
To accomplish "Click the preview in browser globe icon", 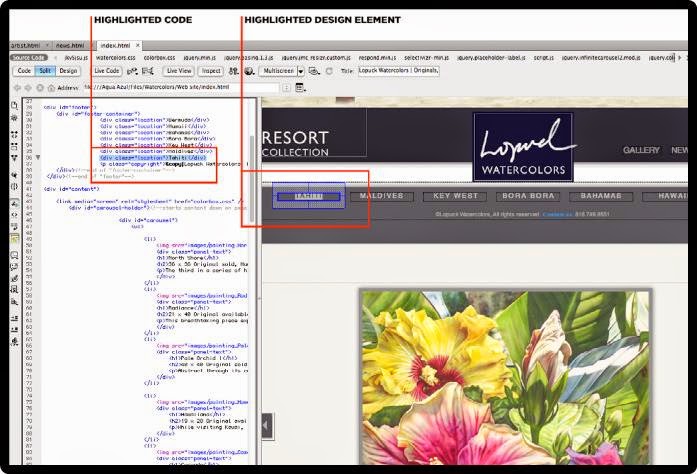I will click(x=249, y=71).
